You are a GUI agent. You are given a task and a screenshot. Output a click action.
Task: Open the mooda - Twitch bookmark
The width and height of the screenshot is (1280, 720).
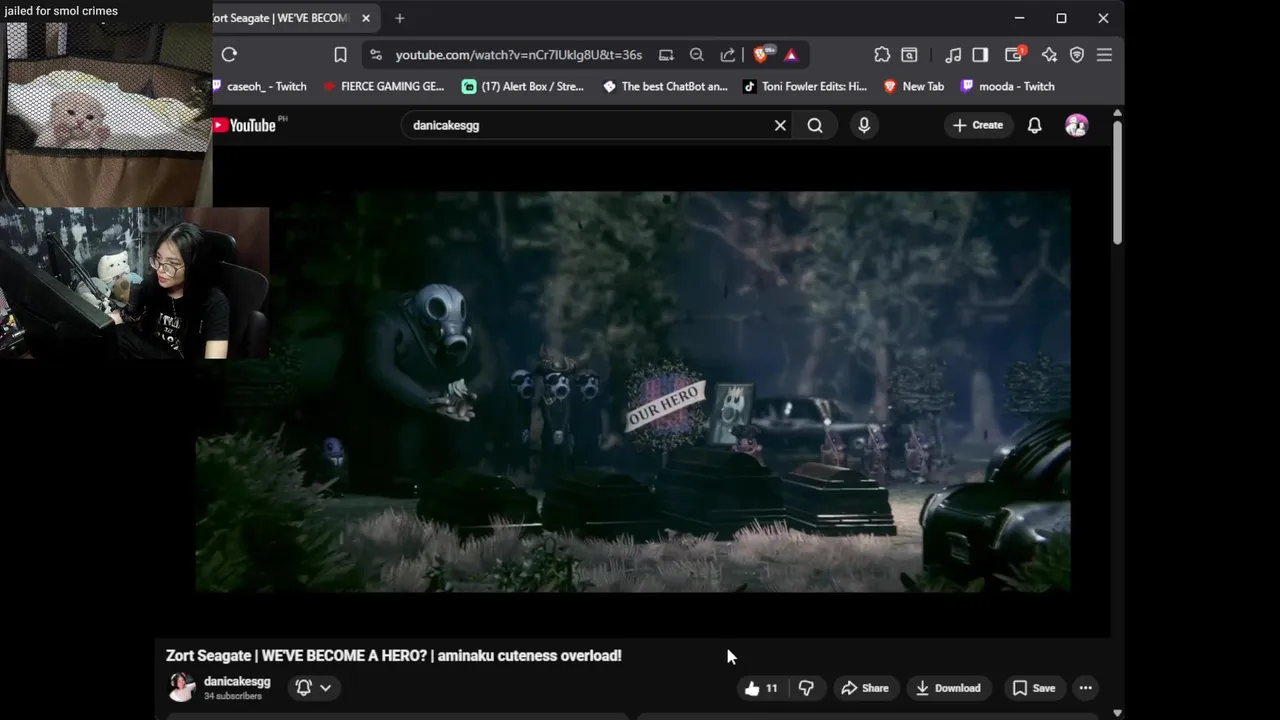tap(1007, 86)
